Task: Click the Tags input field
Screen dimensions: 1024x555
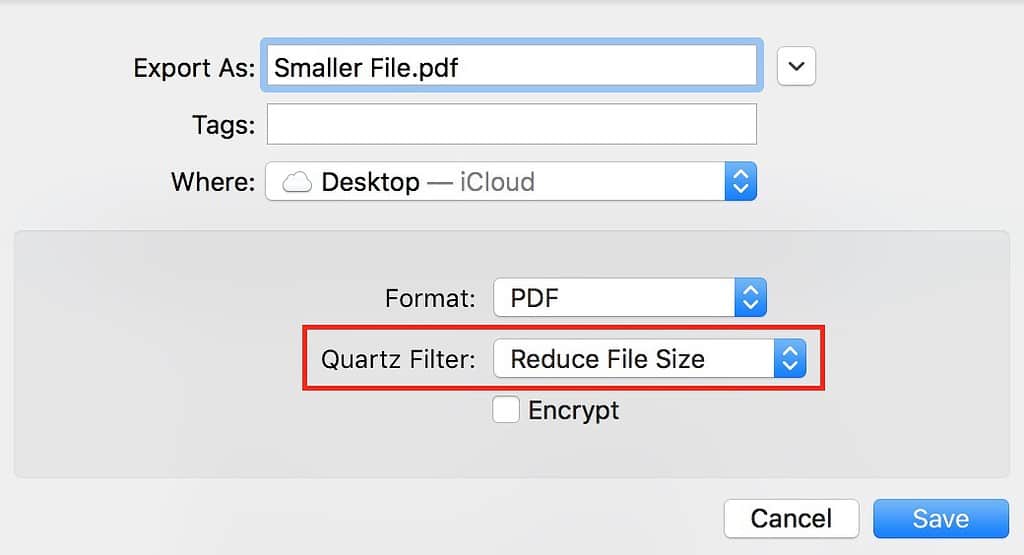Action: click(511, 124)
